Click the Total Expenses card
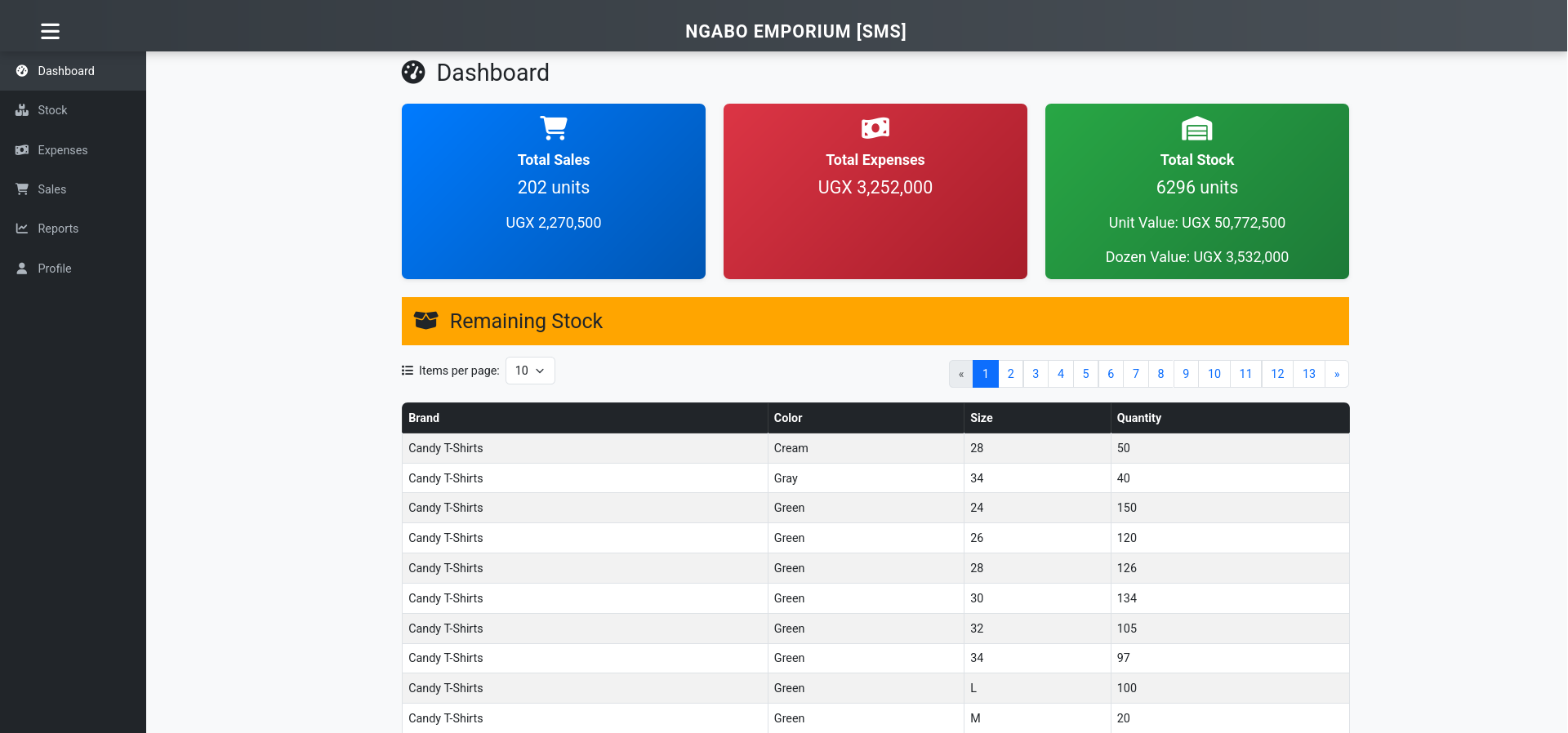 [875, 191]
